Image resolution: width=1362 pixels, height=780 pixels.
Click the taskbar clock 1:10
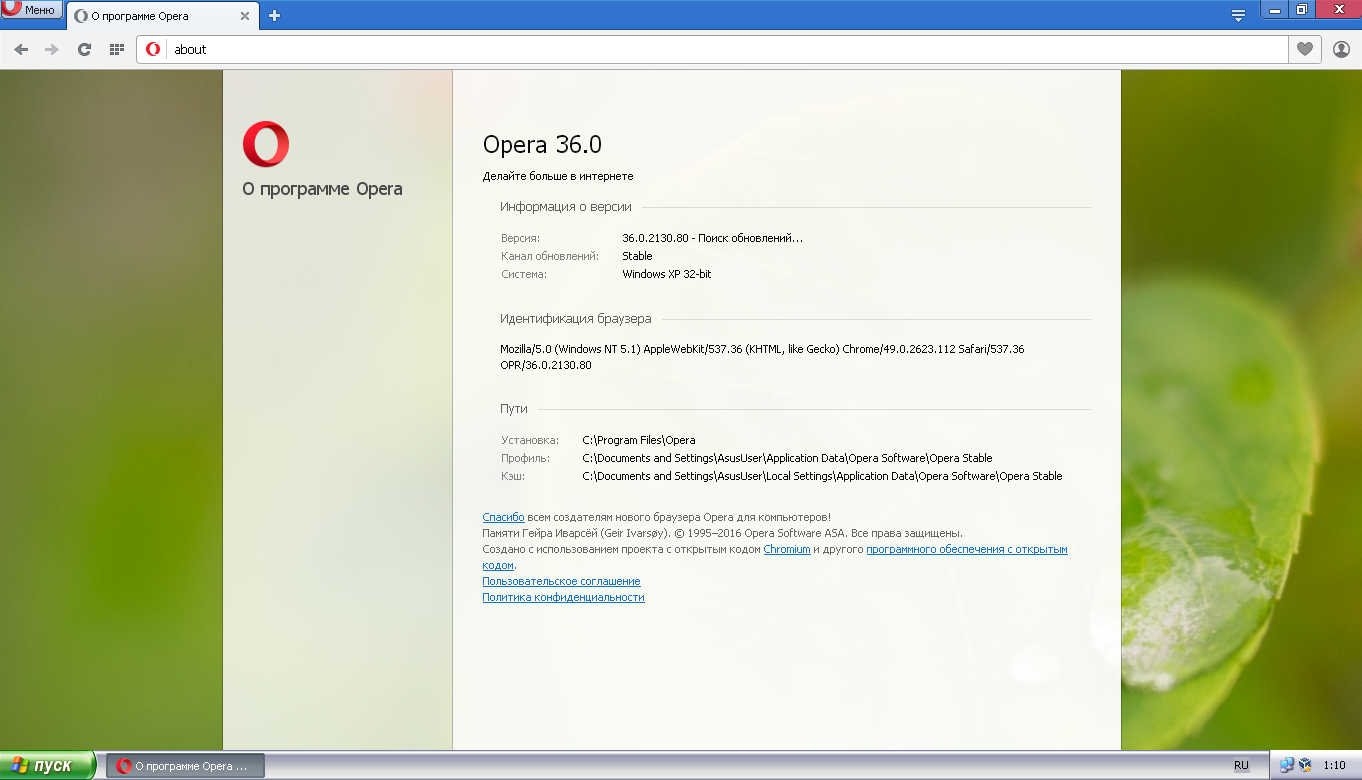[1334, 766]
